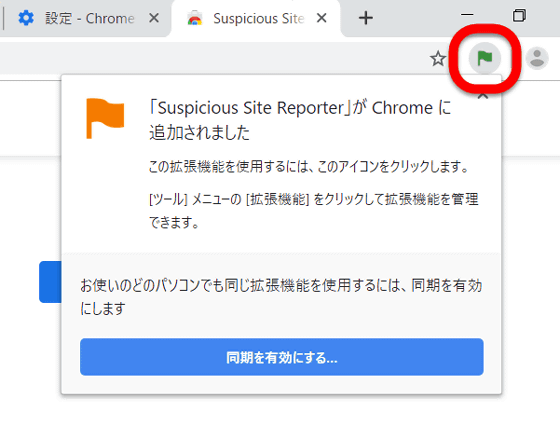Click the [ツール] メニュー instruction text
This screenshot has width=560, height=439.
[x=313, y=210]
